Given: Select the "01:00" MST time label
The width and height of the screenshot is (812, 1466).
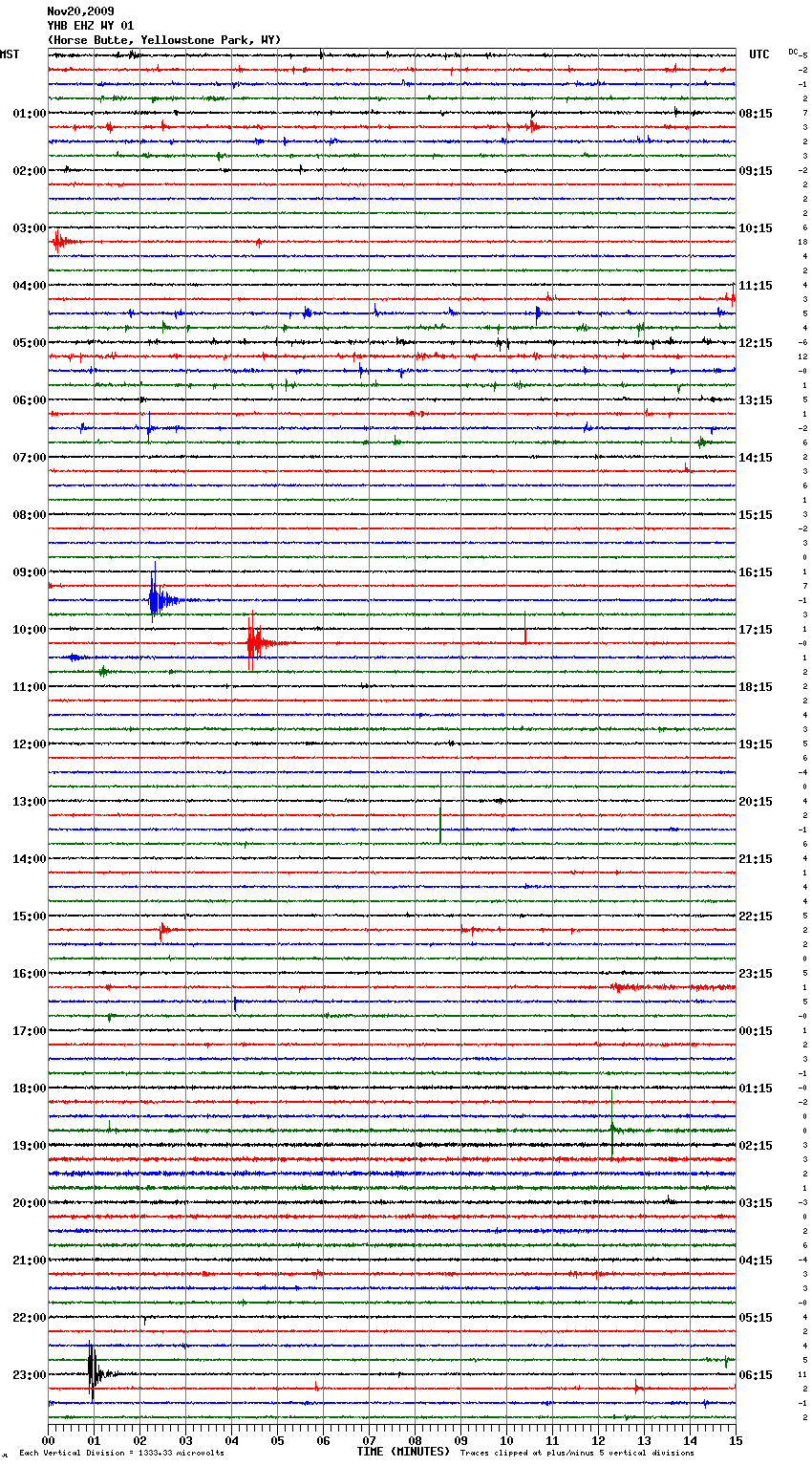Looking at the screenshot, I should pyautogui.click(x=30, y=114).
